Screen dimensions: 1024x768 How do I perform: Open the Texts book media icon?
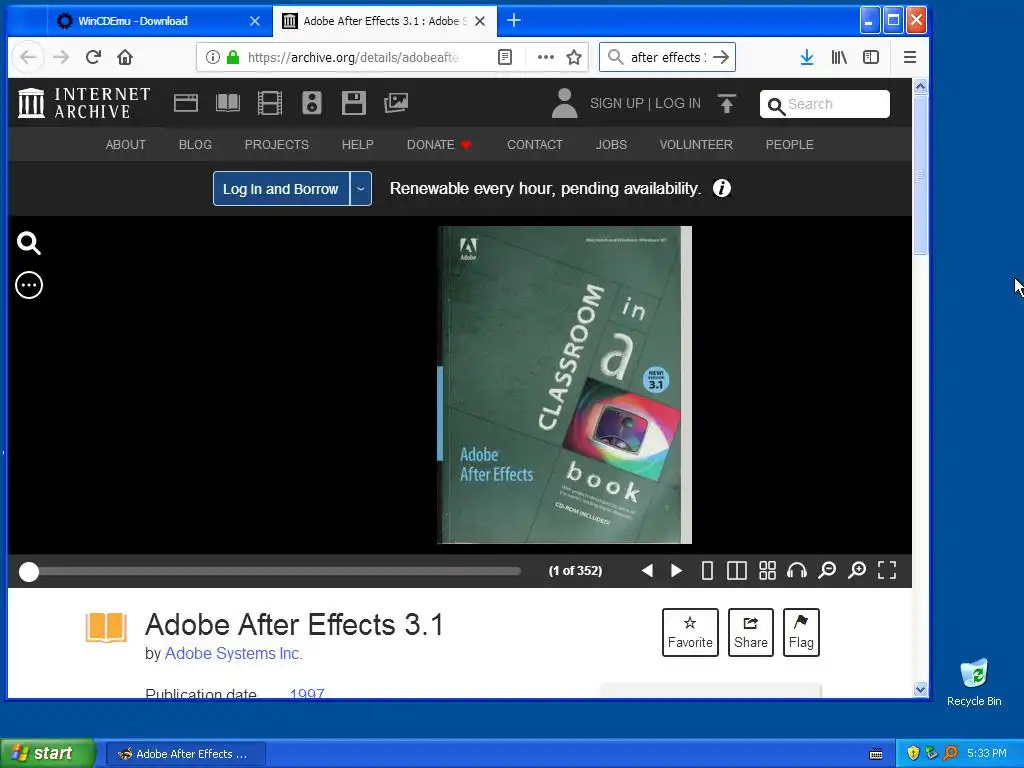pyautogui.click(x=228, y=103)
